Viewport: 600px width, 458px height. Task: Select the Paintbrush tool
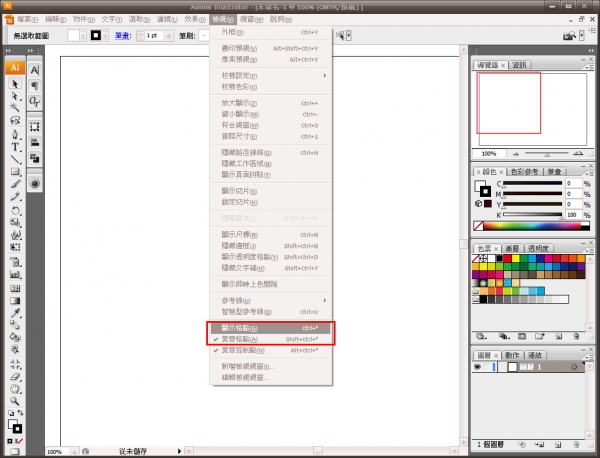tap(15, 184)
